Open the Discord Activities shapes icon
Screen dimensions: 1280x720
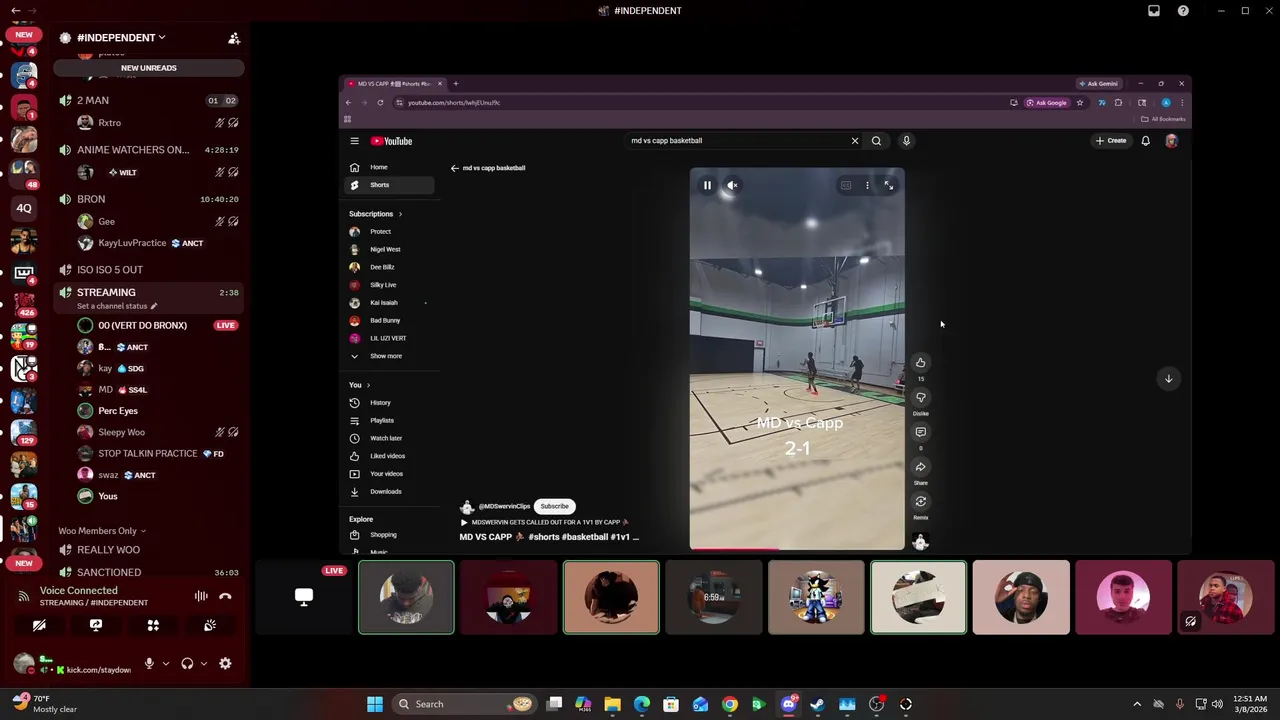click(x=153, y=625)
